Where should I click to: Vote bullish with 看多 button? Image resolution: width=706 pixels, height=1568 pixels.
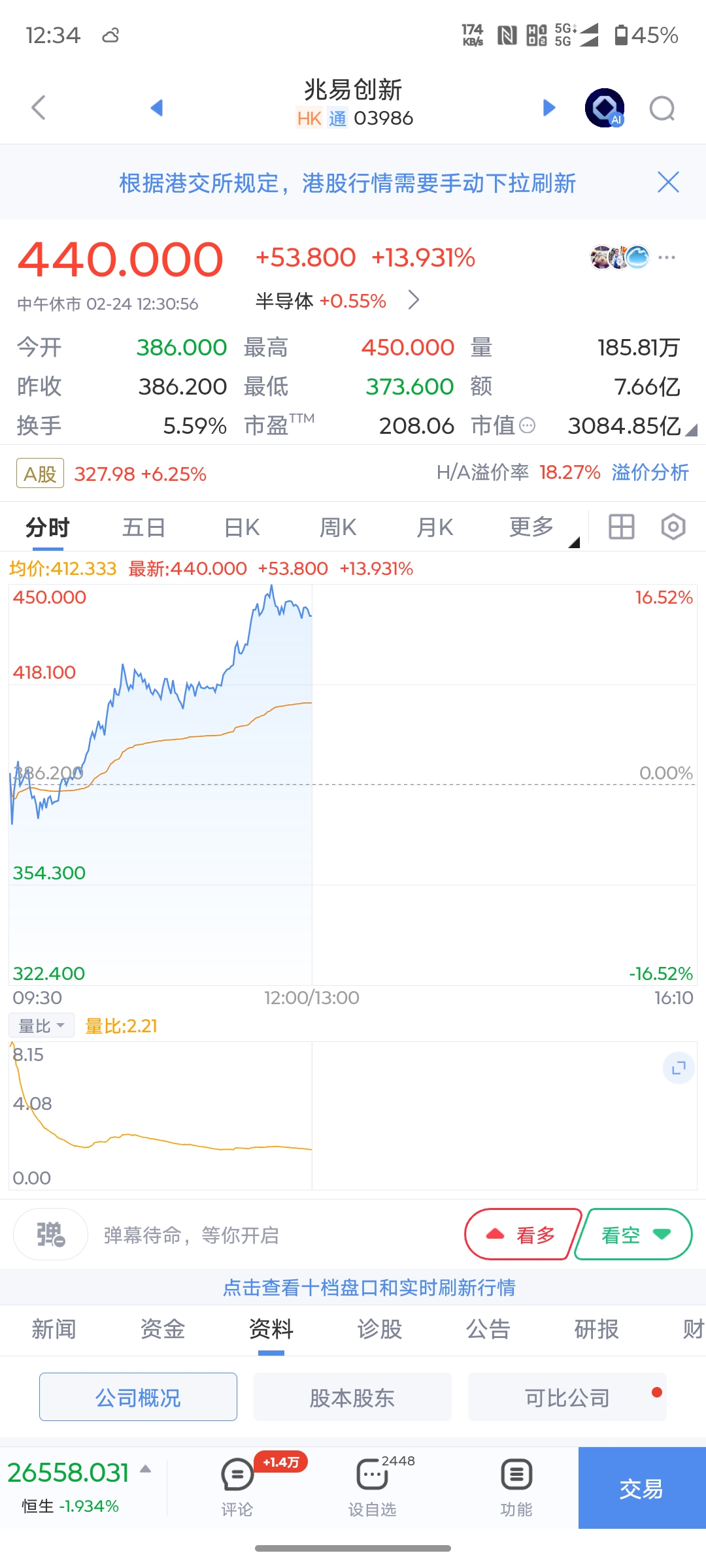pos(522,1234)
